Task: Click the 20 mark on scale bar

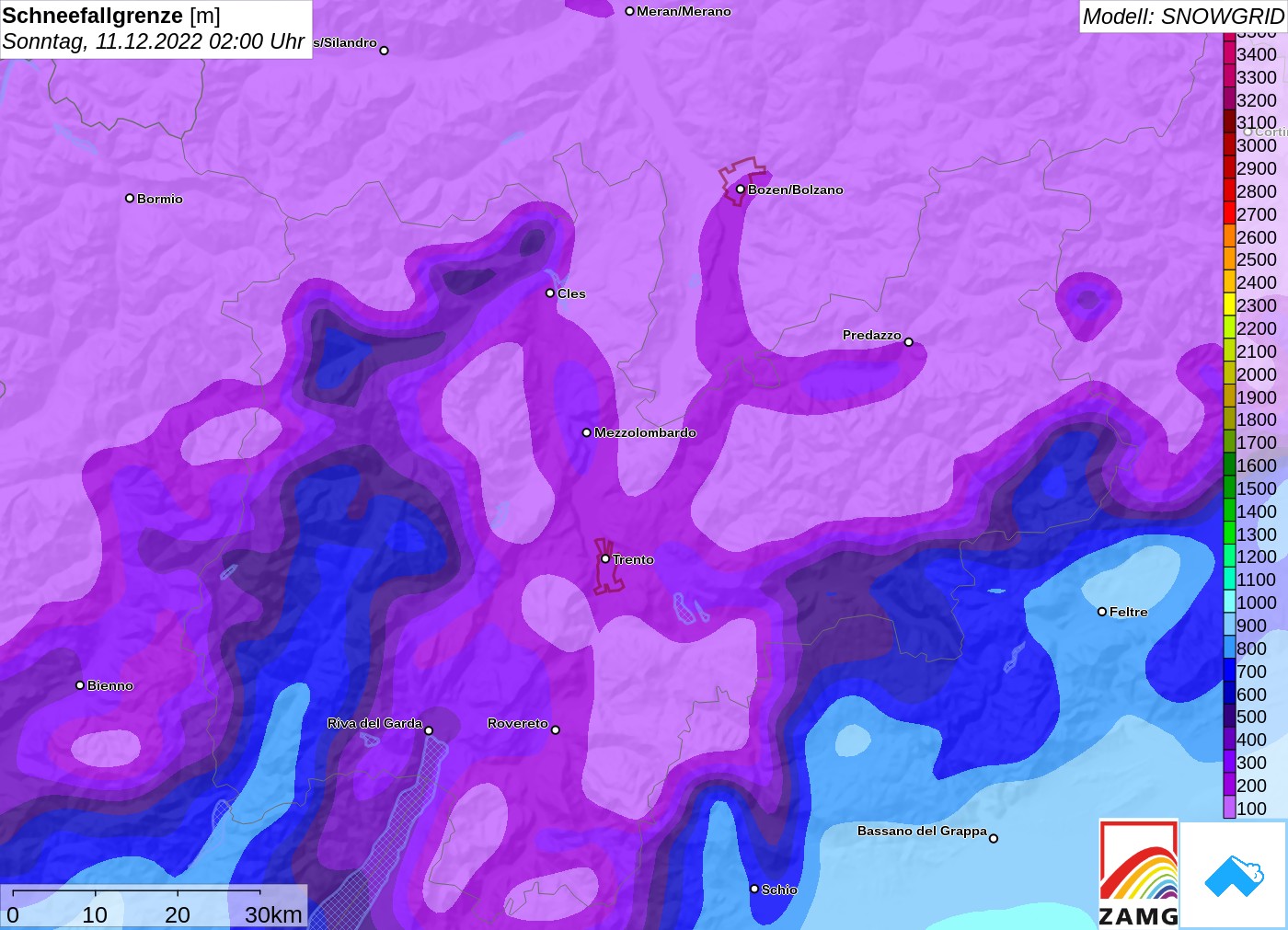Action: pos(178,914)
